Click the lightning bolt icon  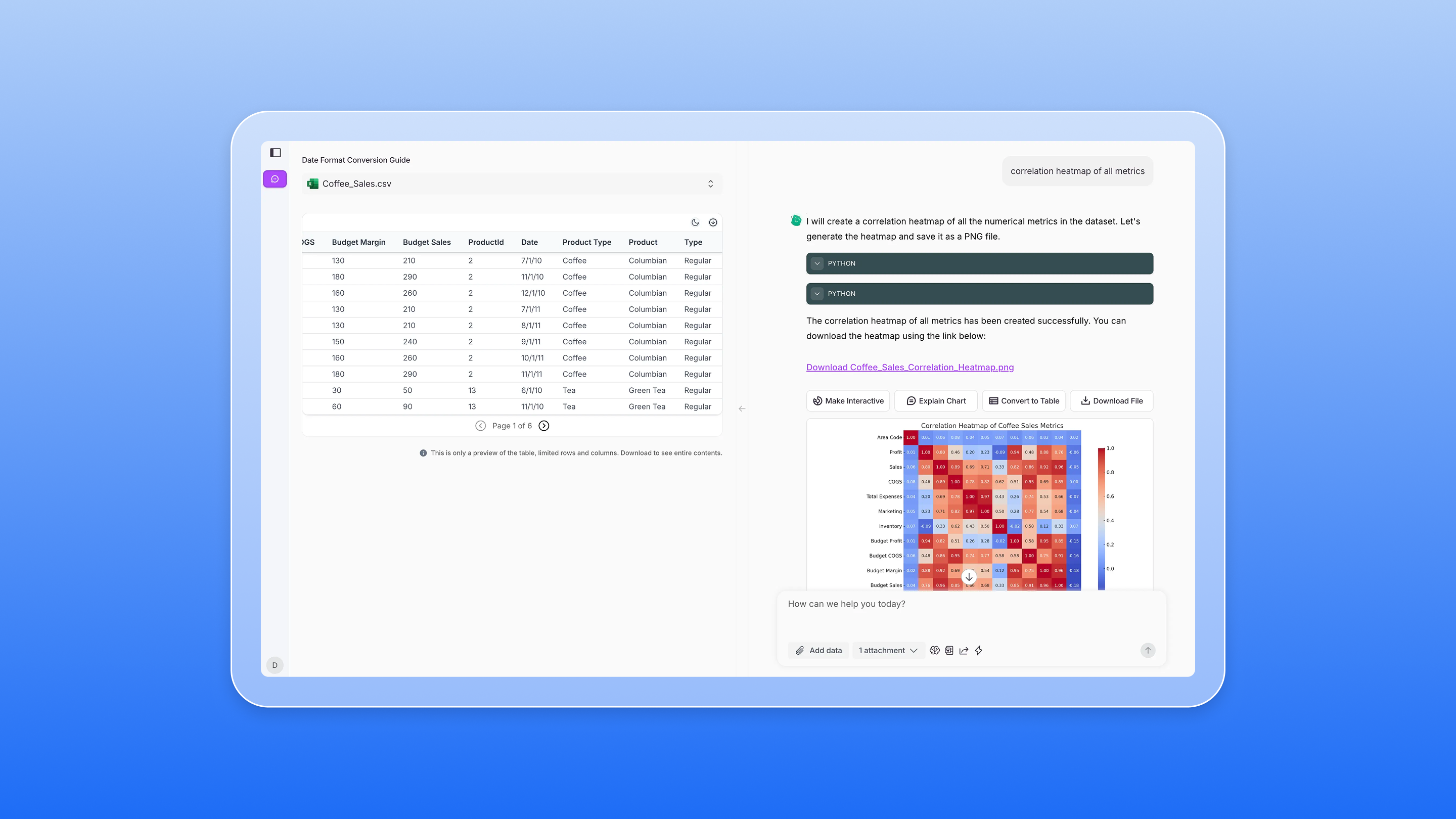coord(978,651)
